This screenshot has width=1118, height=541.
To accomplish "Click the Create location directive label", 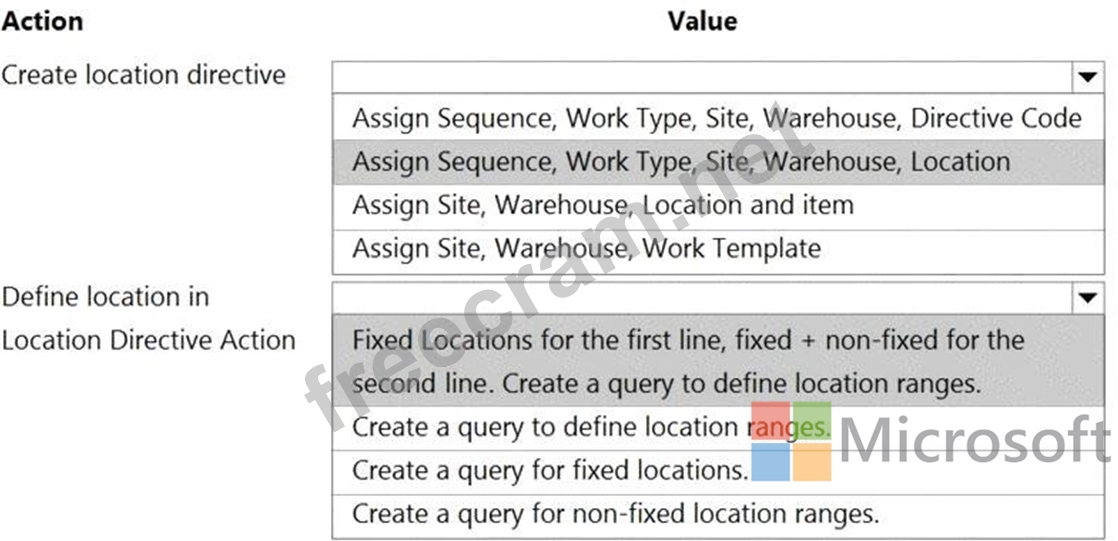I will point(143,75).
